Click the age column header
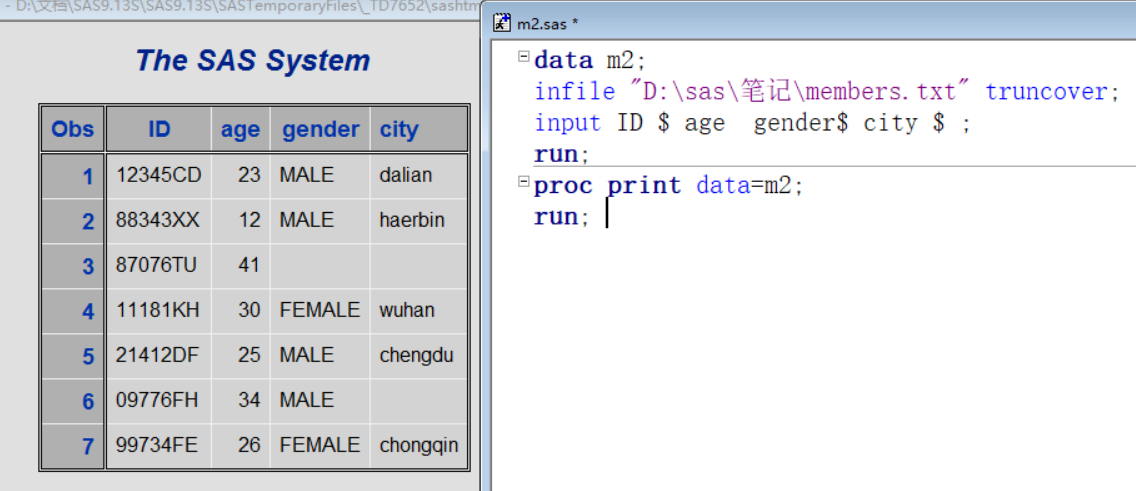 pos(241,129)
